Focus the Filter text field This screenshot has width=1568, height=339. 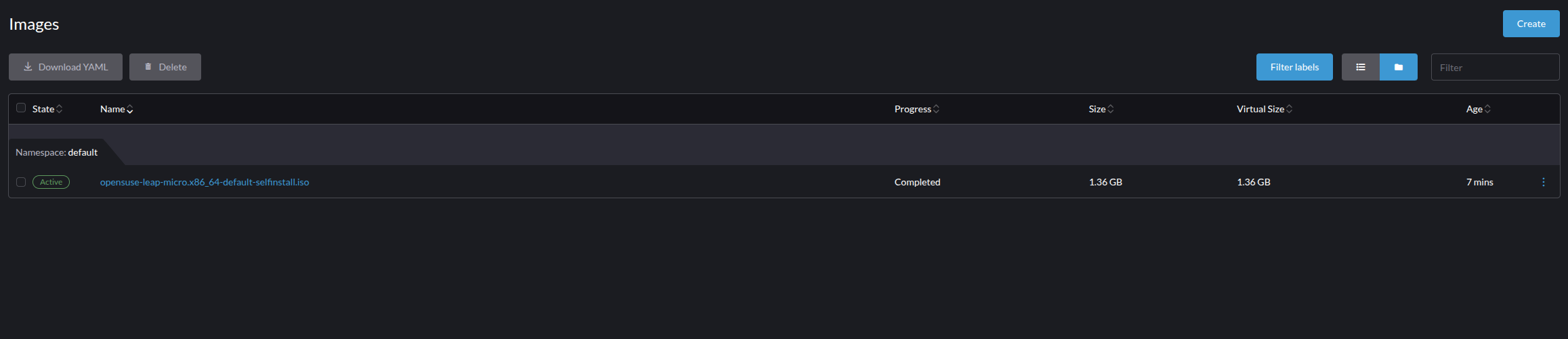1495,67
